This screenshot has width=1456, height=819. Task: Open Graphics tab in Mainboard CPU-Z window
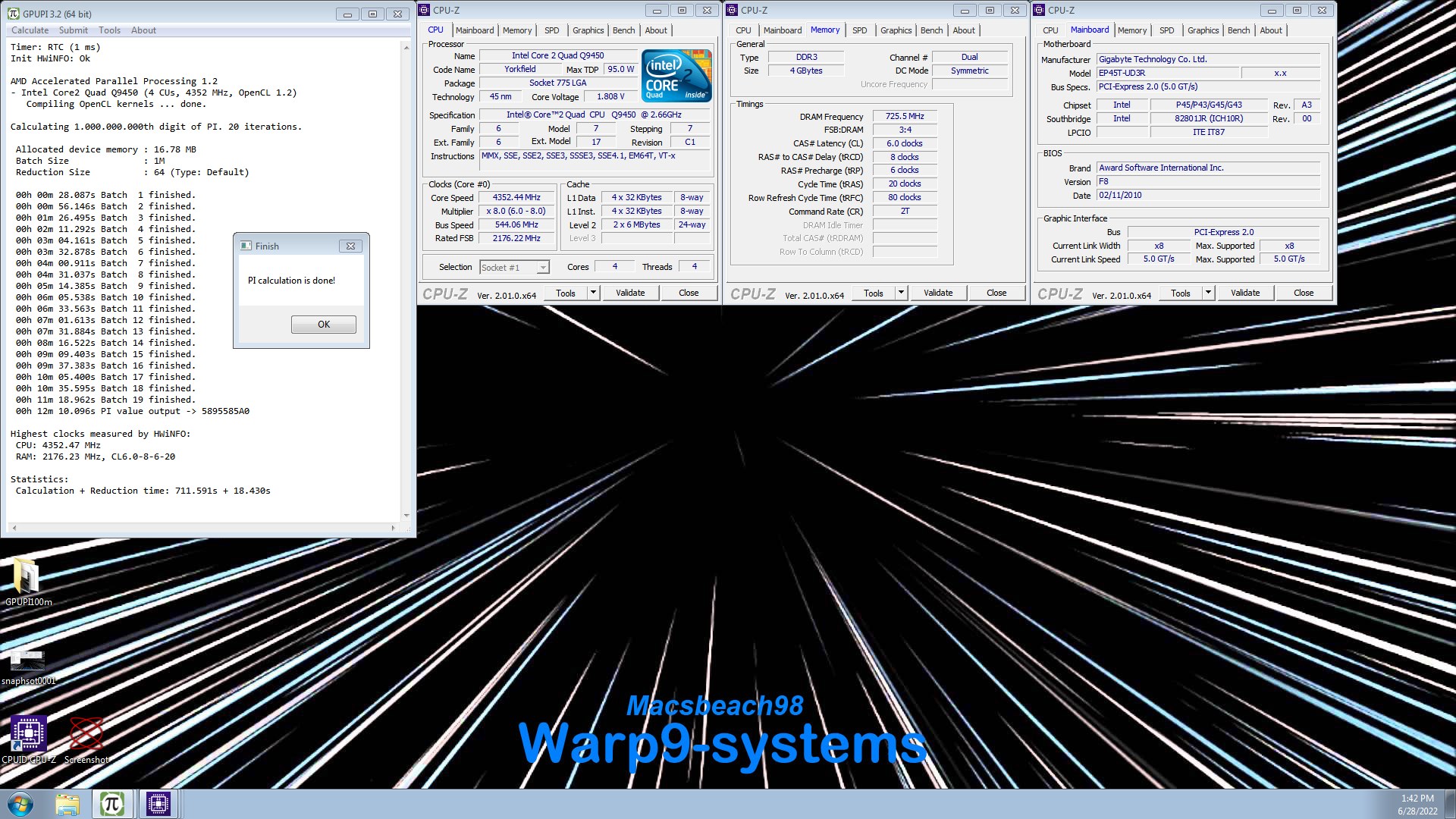(1203, 30)
